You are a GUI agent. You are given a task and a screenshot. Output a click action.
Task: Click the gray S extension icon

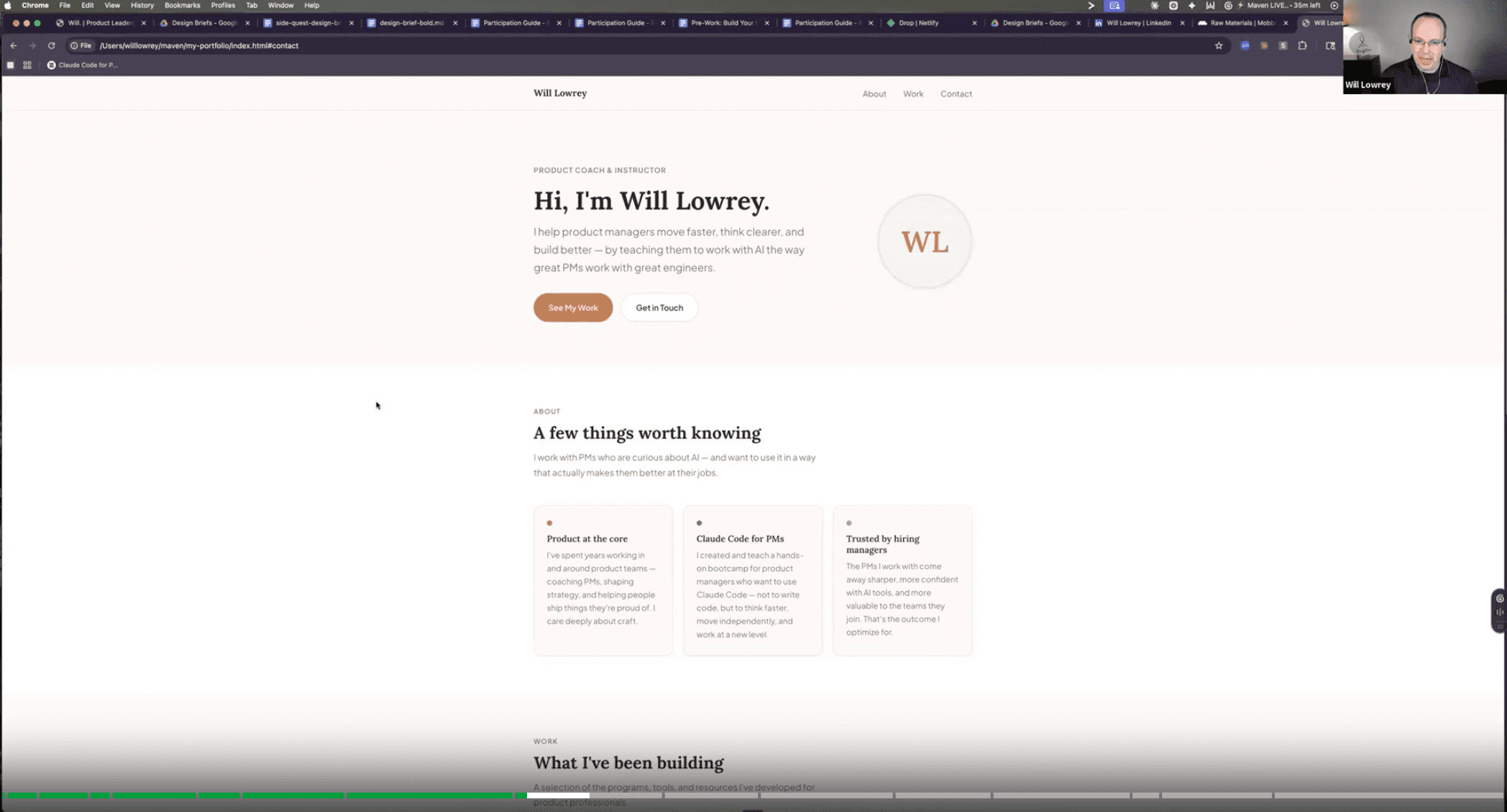pyautogui.click(x=1283, y=45)
